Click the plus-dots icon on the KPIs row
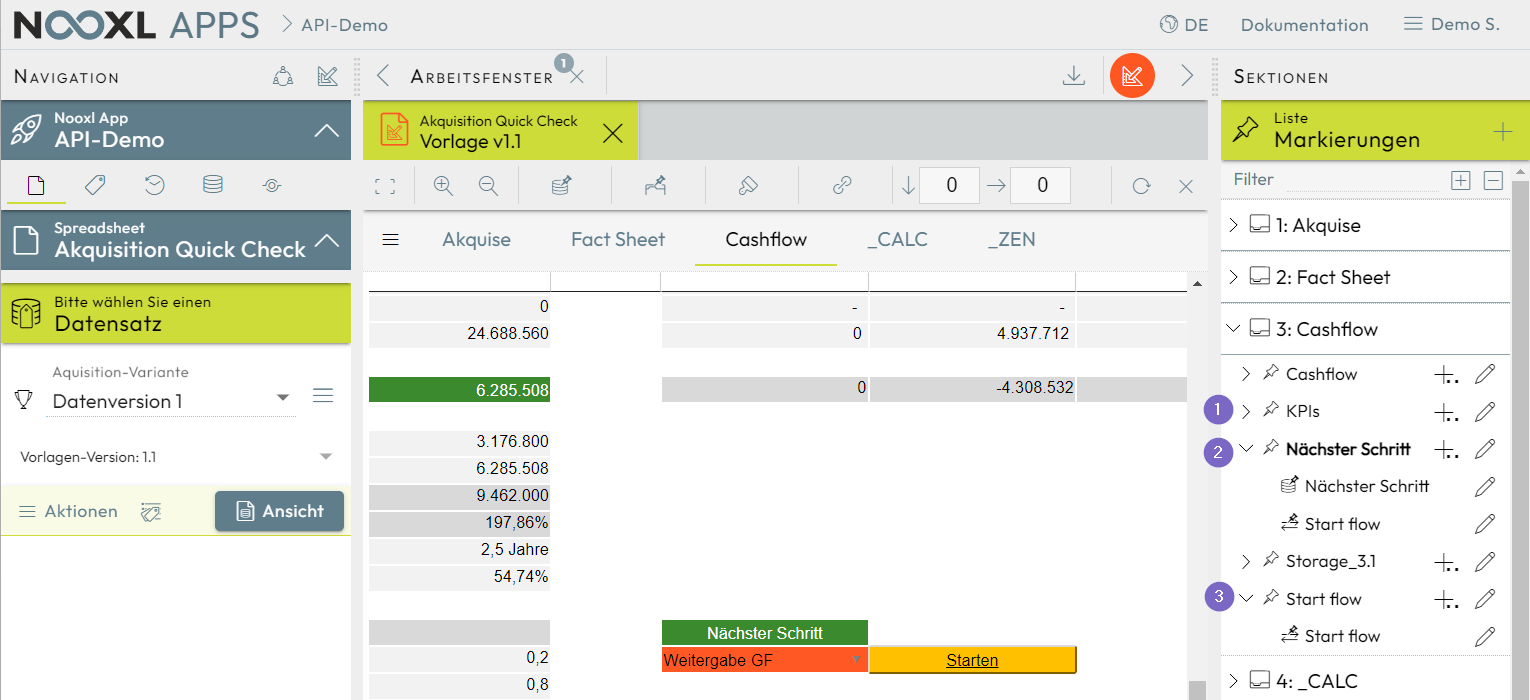Screen dimensions: 1530x700 click(x=1446, y=412)
